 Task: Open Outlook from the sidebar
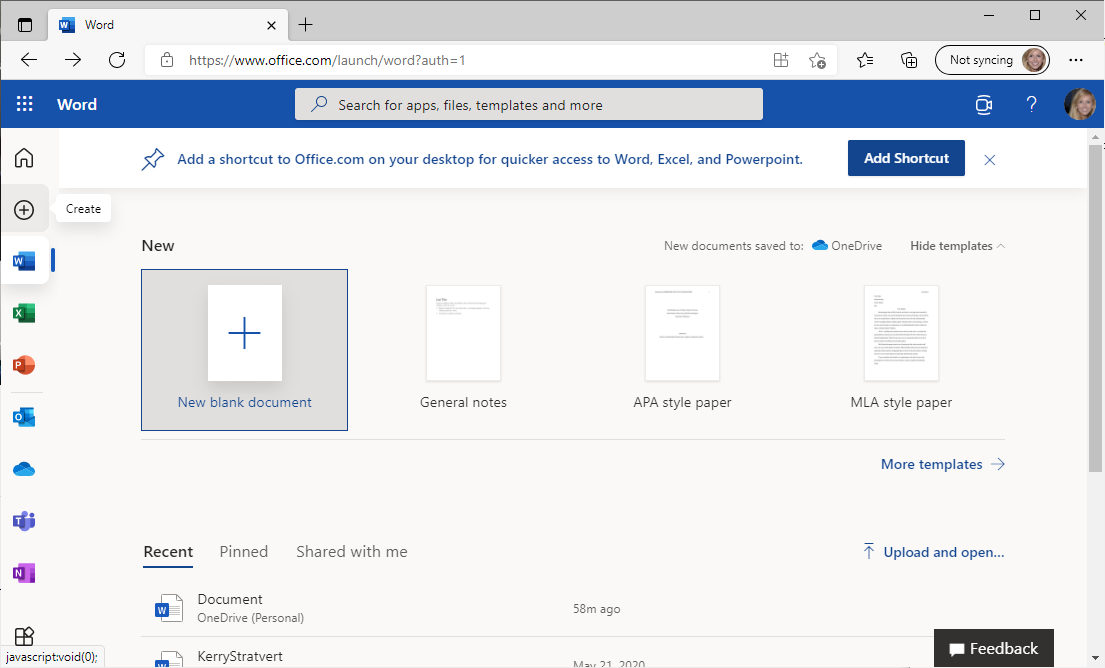click(24, 417)
